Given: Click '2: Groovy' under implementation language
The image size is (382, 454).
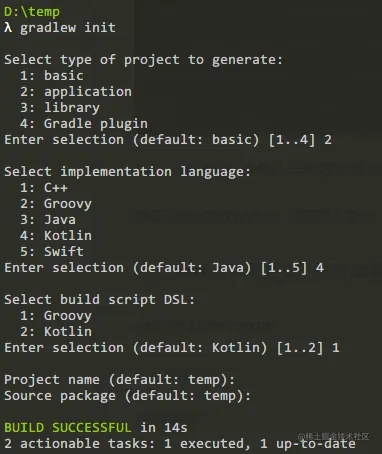Looking at the screenshot, I should 56,204.
